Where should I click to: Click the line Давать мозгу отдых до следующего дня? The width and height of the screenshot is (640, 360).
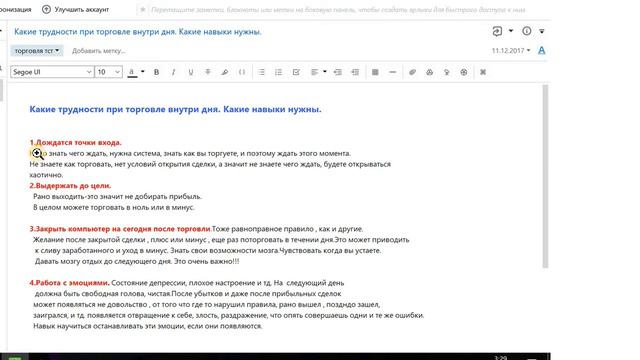137,261
